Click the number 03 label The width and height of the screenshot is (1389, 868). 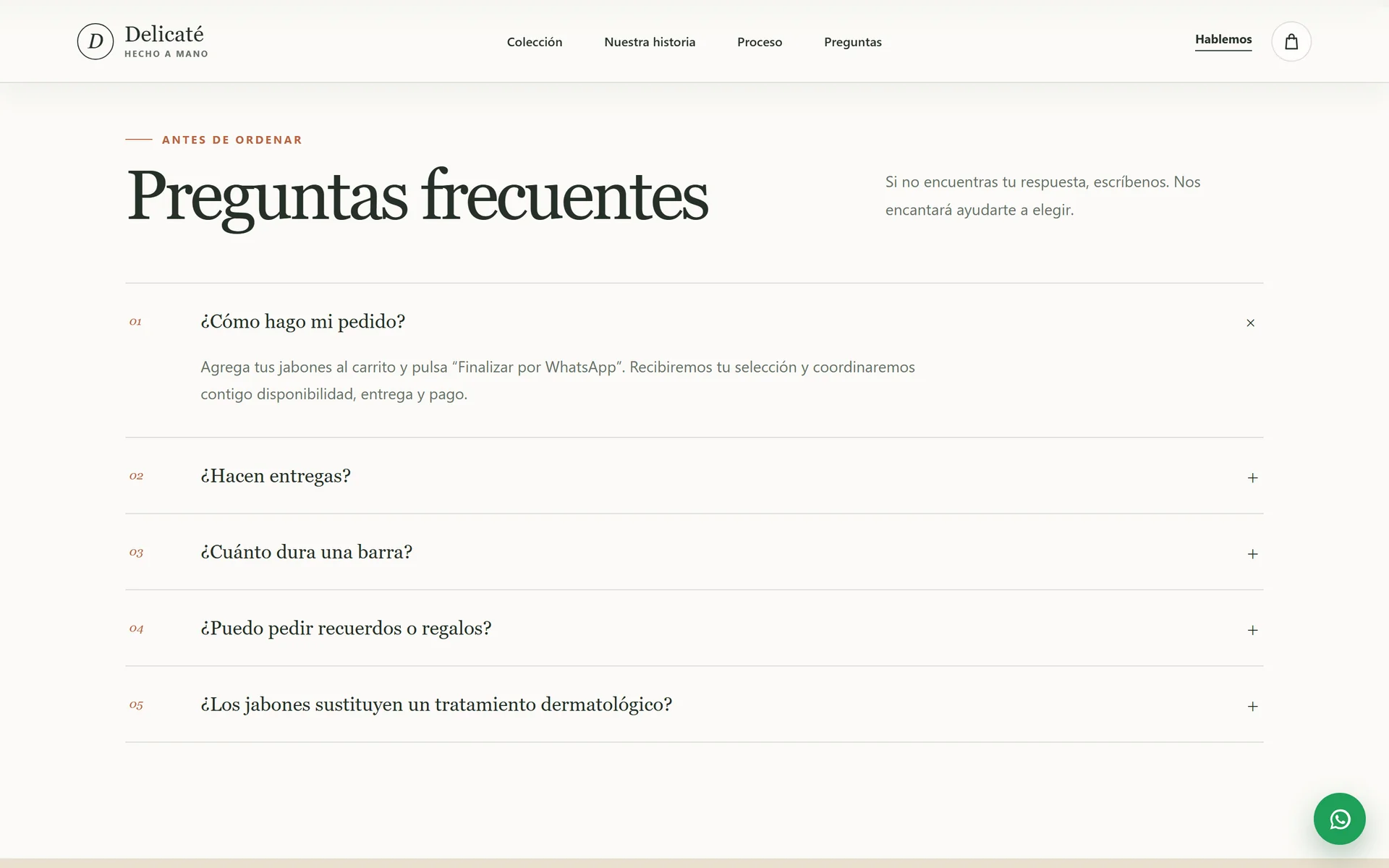(136, 553)
